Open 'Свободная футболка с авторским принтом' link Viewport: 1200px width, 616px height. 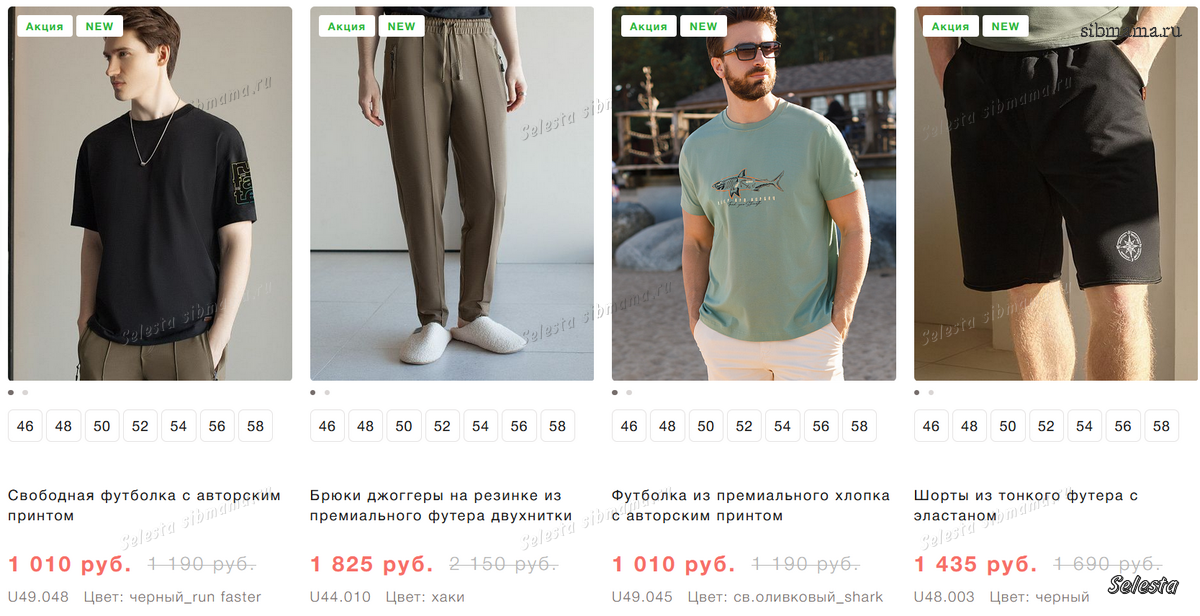click(144, 505)
